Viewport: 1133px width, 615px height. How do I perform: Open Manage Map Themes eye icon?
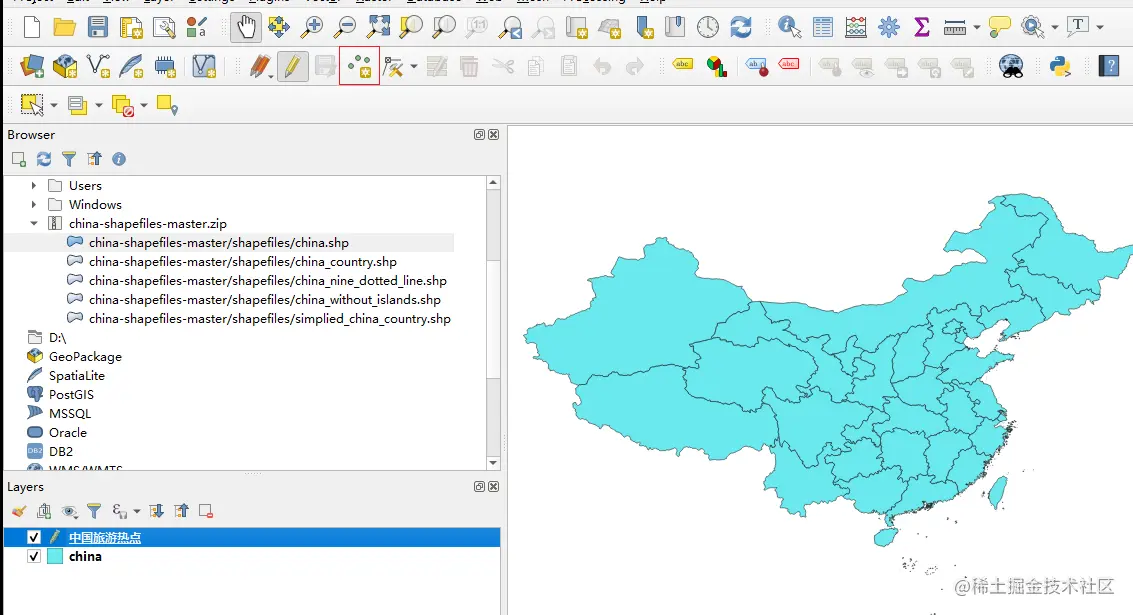click(x=69, y=512)
